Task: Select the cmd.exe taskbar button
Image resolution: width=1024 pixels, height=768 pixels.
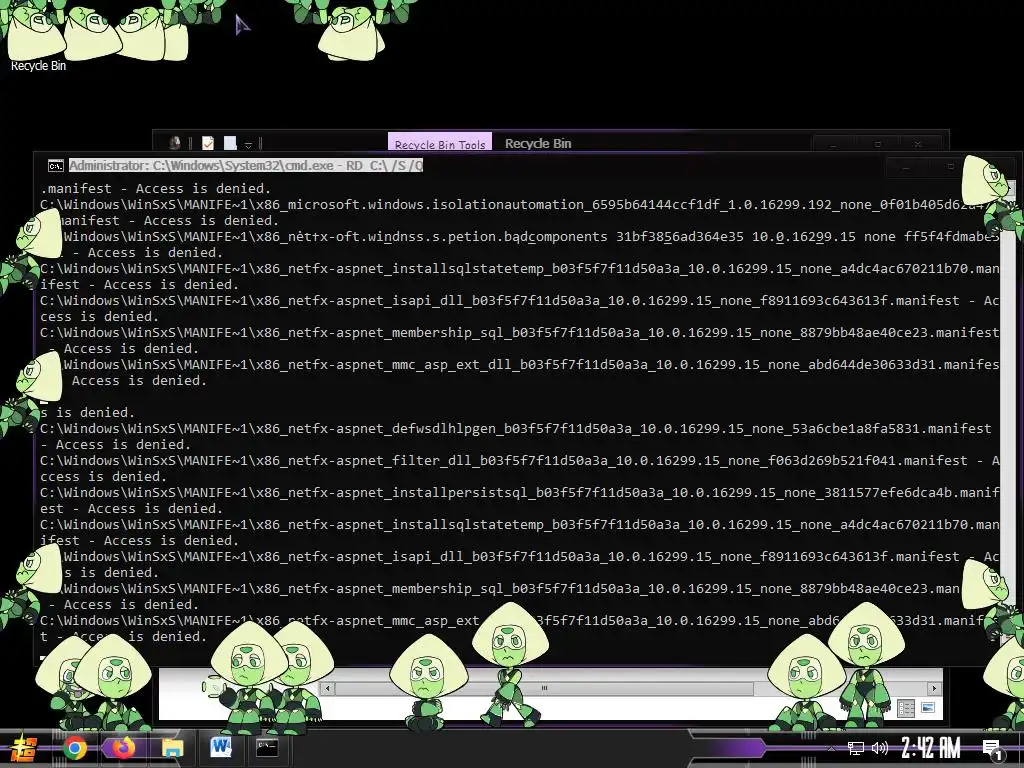Action: point(266,747)
